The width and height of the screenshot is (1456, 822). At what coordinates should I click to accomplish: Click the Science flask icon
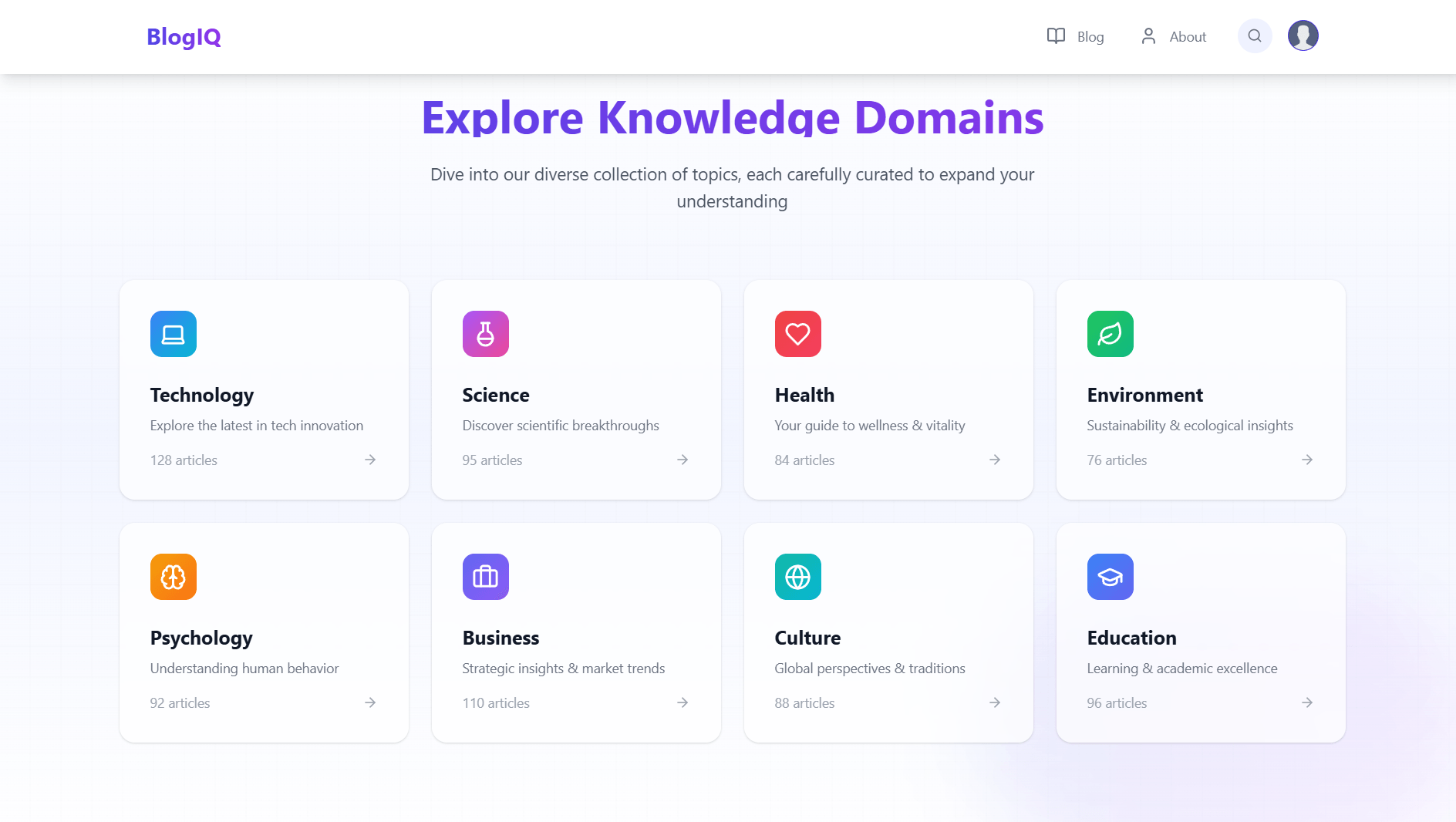point(485,334)
